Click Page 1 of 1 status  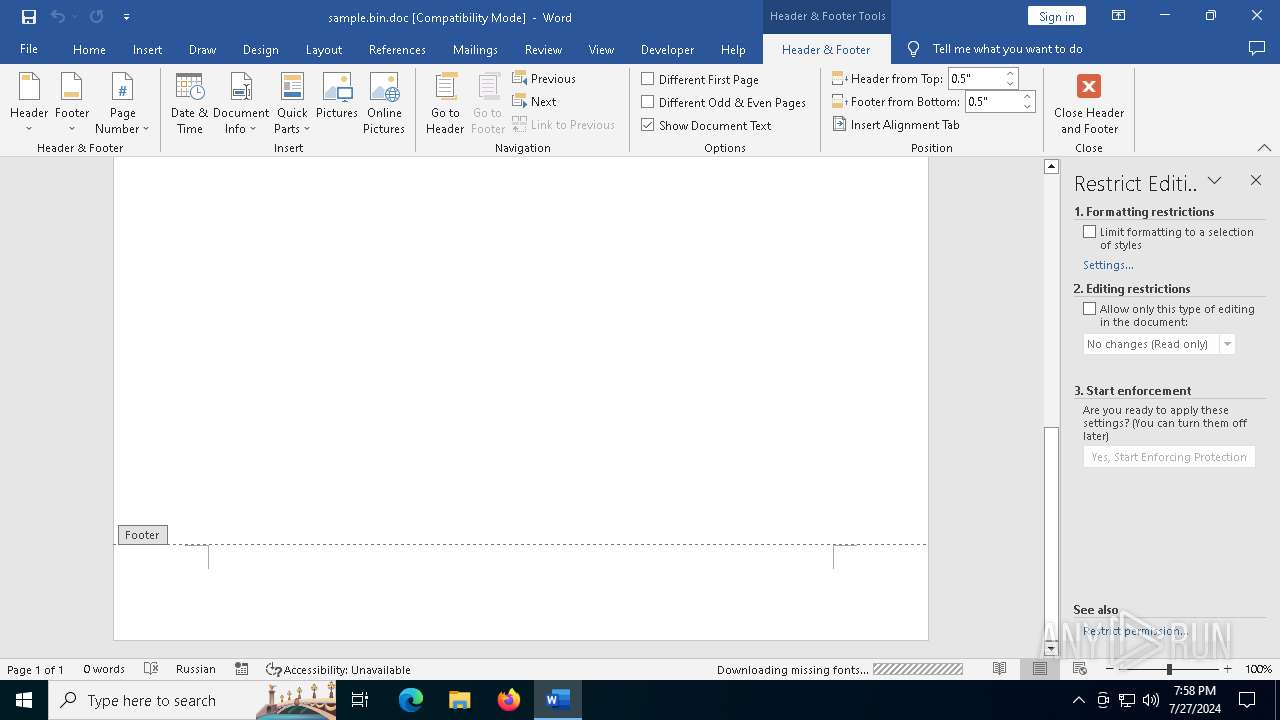click(x=35, y=669)
